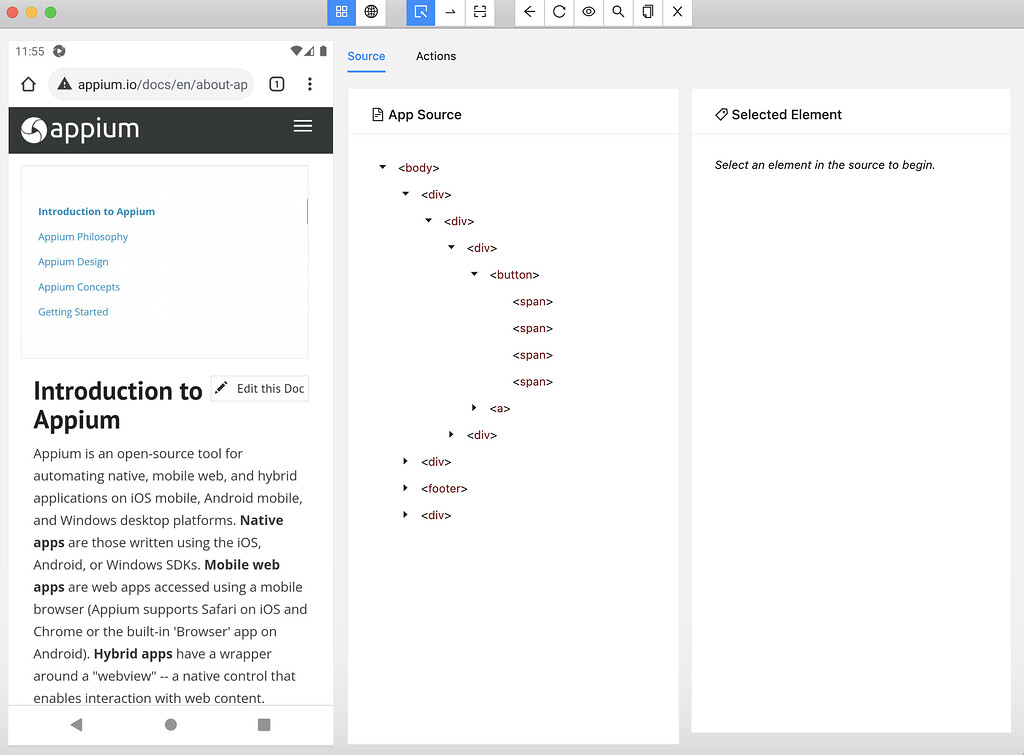The image size is (1024, 755).
Task: Collapse the body tree node
Action: [382, 167]
